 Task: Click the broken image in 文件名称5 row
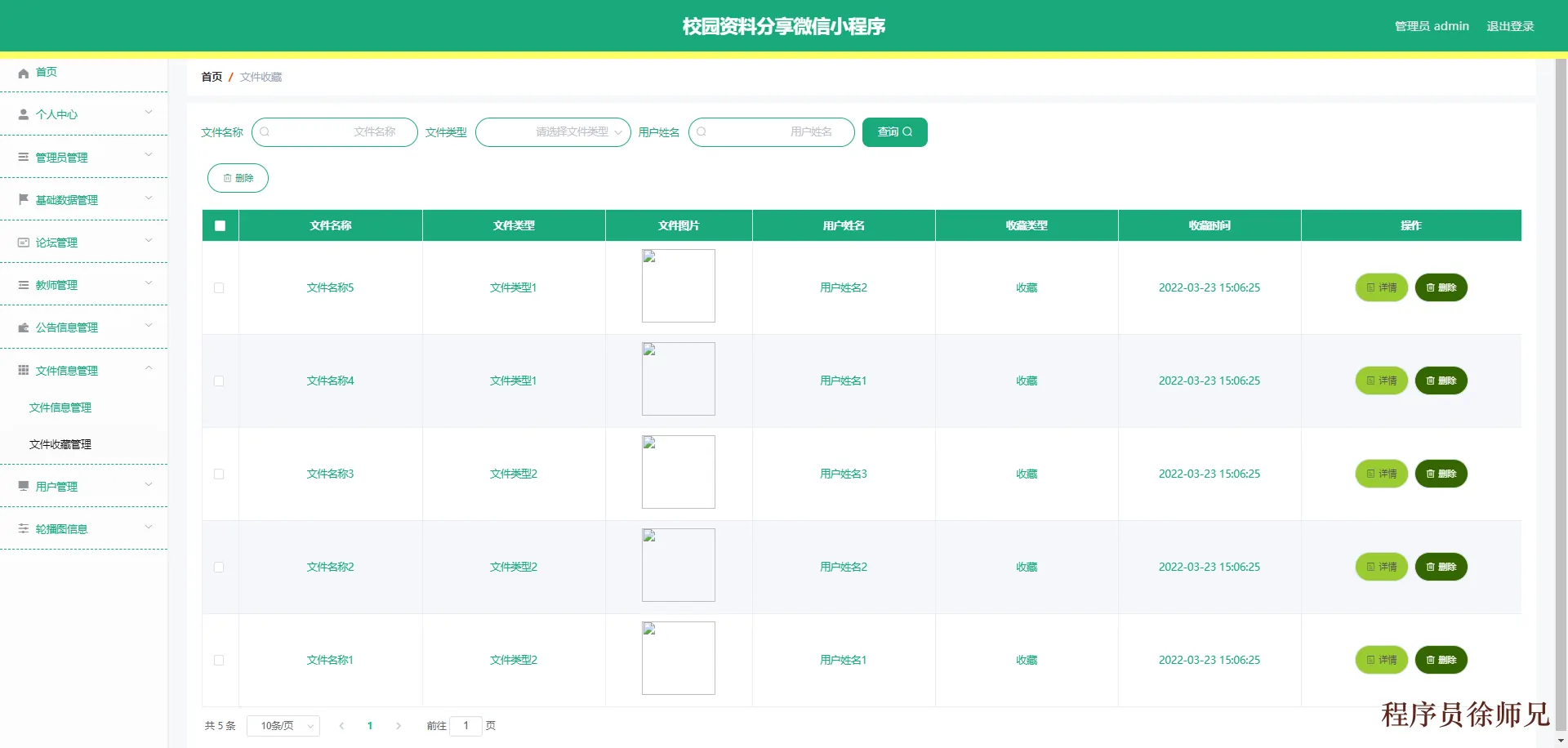coord(679,286)
